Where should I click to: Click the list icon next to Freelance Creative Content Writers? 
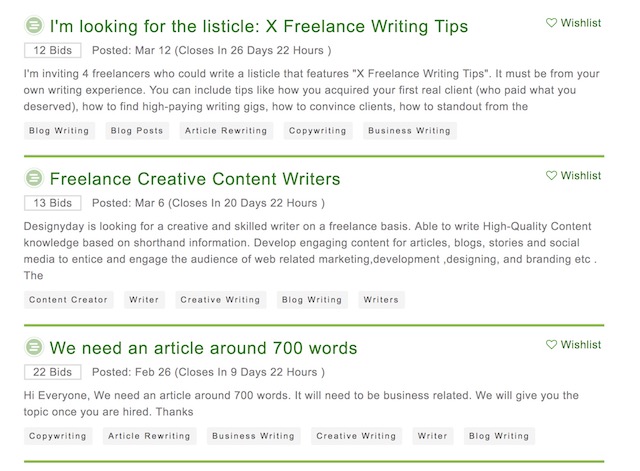pos(34,178)
